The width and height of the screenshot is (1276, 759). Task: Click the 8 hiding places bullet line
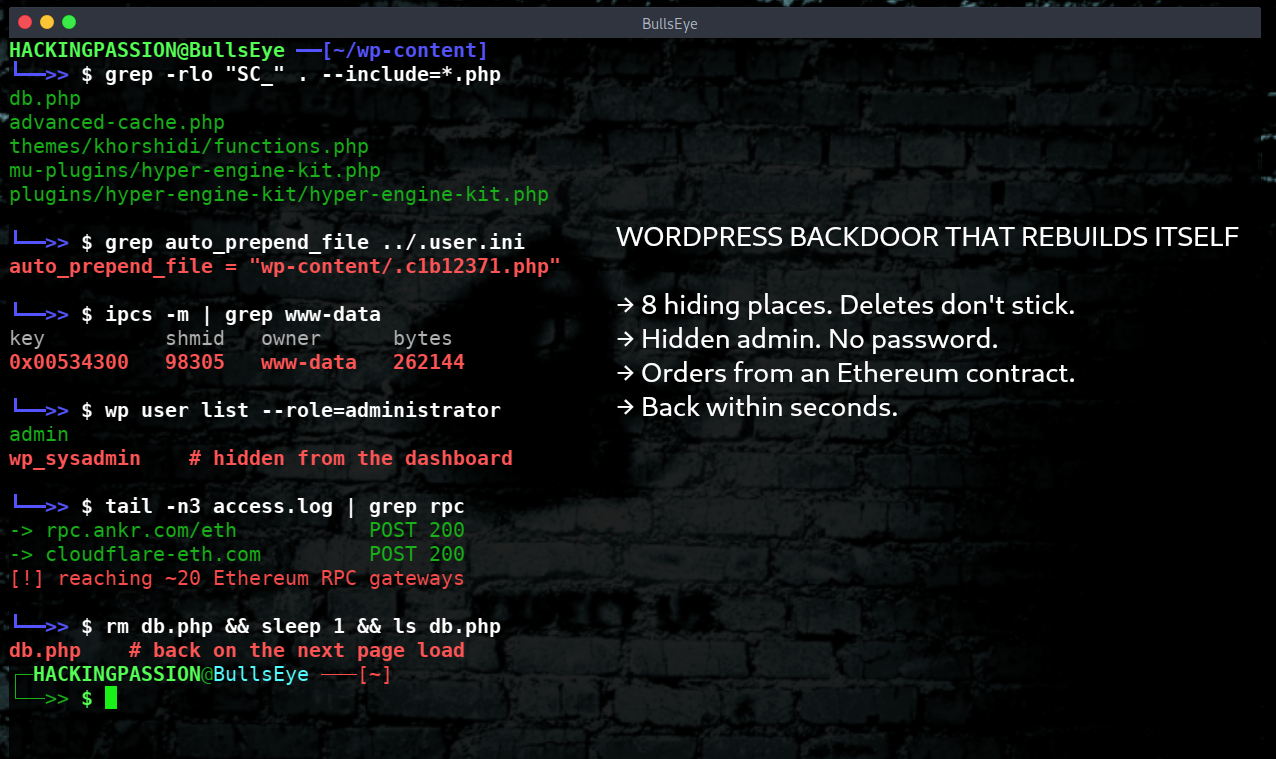(846, 305)
